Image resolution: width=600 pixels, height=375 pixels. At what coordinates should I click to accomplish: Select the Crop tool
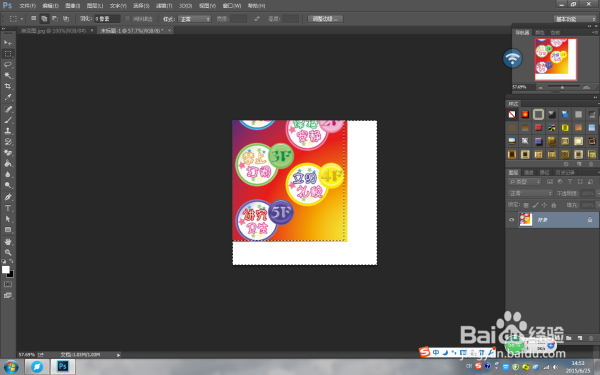pyautogui.click(x=8, y=86)
